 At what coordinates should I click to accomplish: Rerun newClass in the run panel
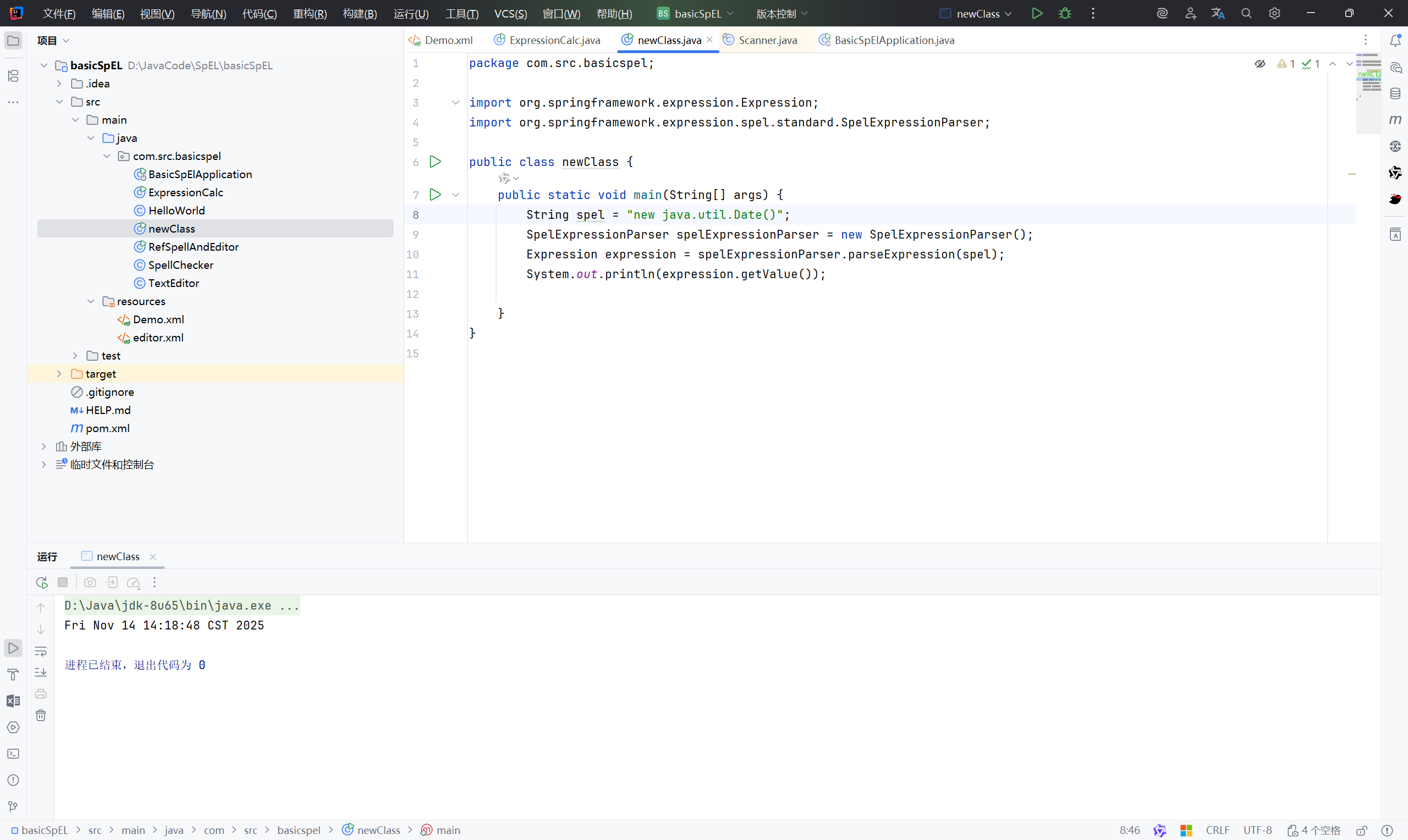click(41, 582)
